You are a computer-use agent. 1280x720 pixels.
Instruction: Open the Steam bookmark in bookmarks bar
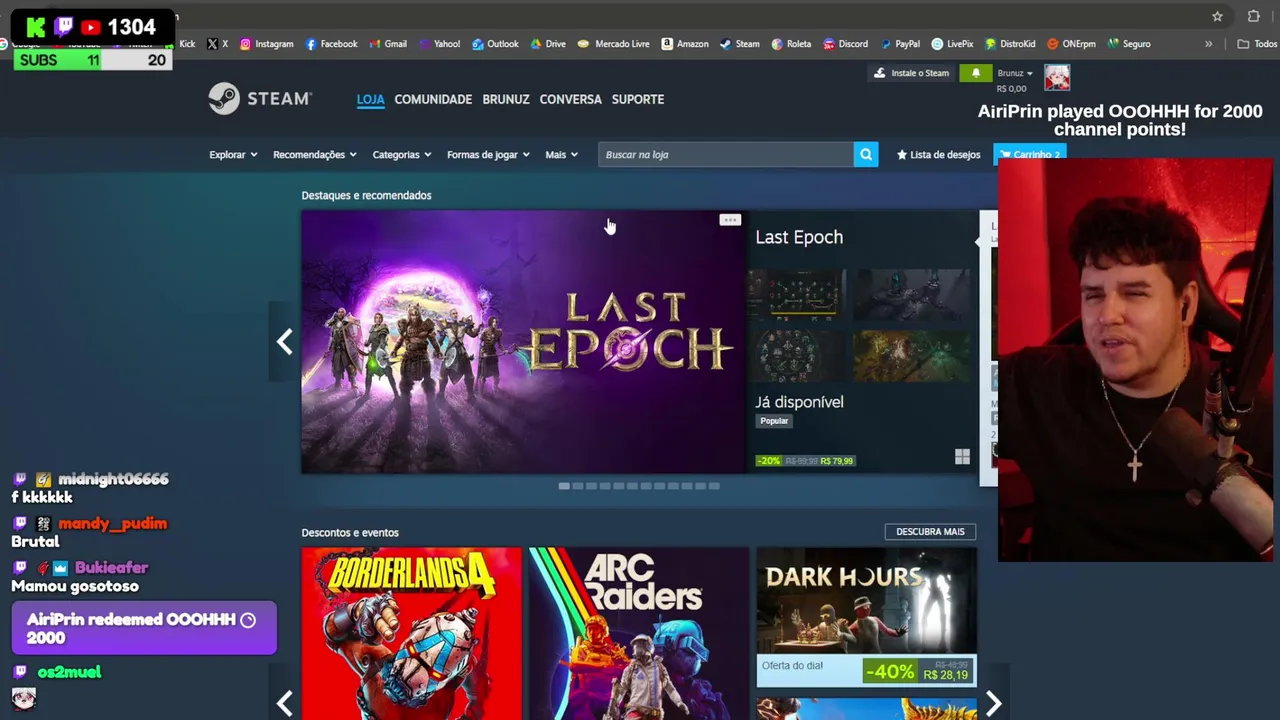(x=740, y=44)
